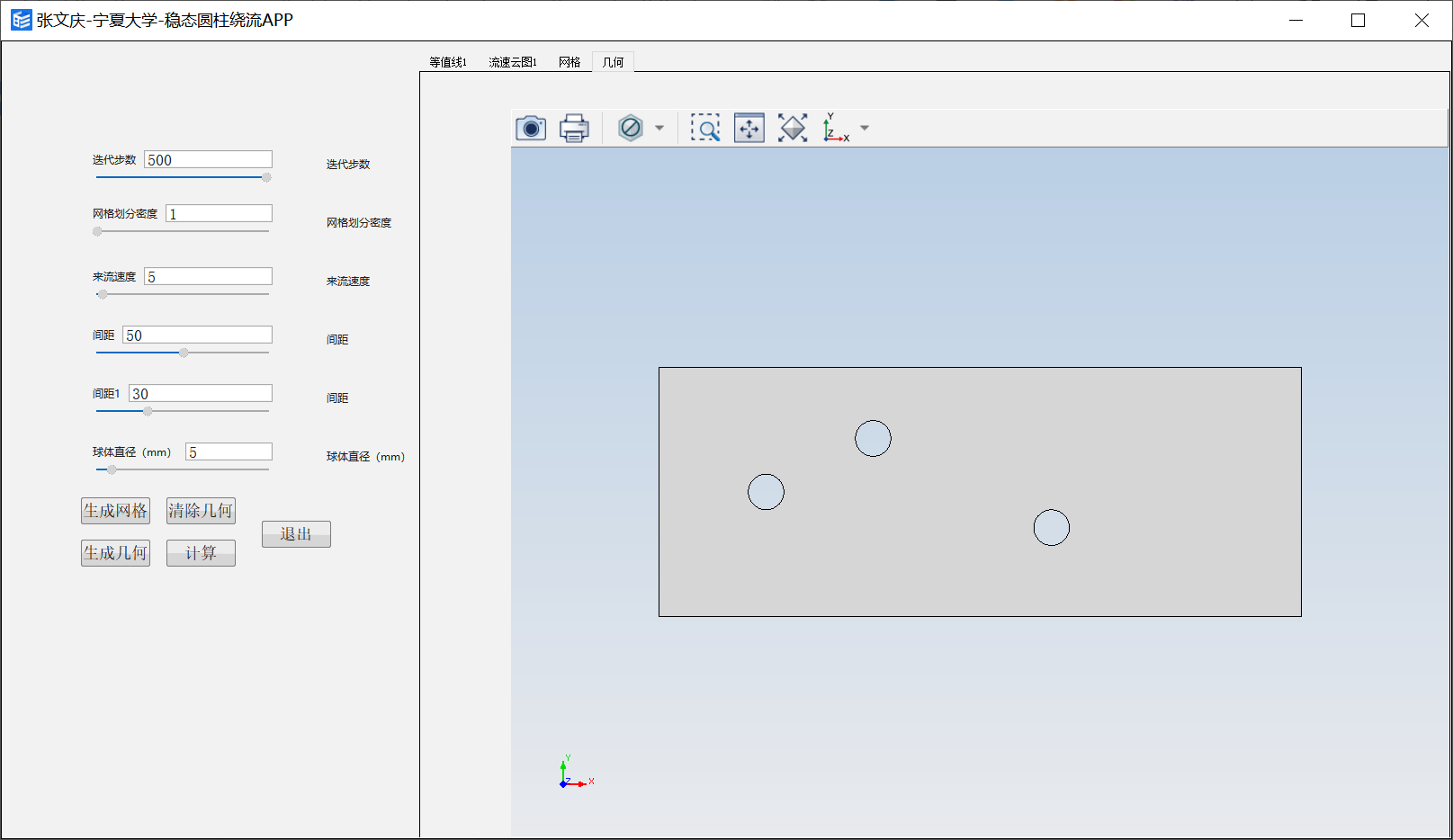The image size is (1453, 840).
Task: Click the 来流速度 input field
Action: point(208,276)
